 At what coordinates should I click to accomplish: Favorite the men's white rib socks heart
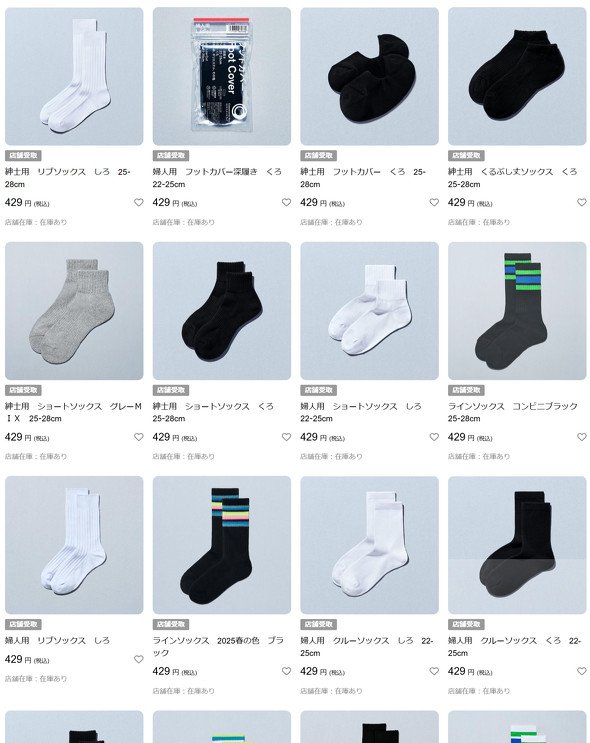[138, 202]
